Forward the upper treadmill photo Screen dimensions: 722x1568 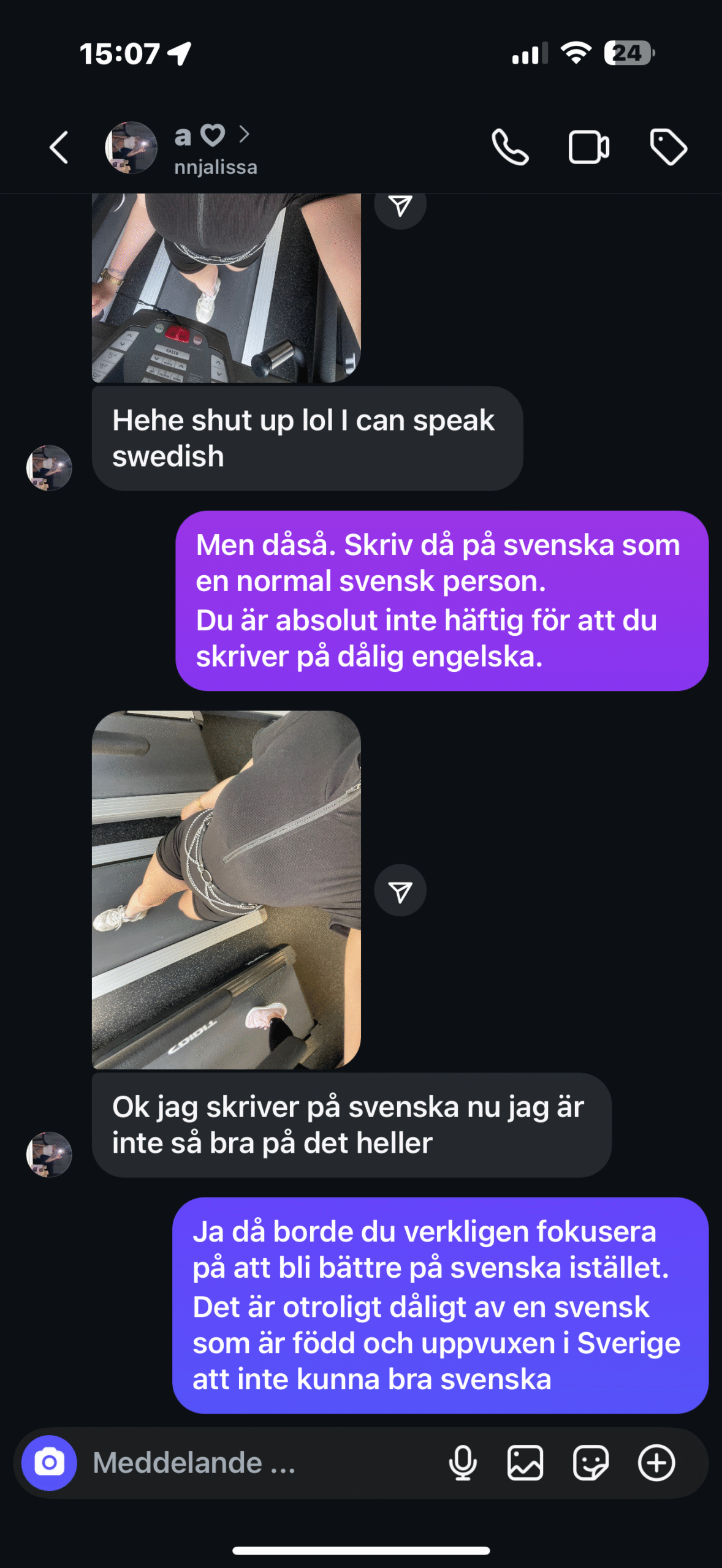pos(400,207)
